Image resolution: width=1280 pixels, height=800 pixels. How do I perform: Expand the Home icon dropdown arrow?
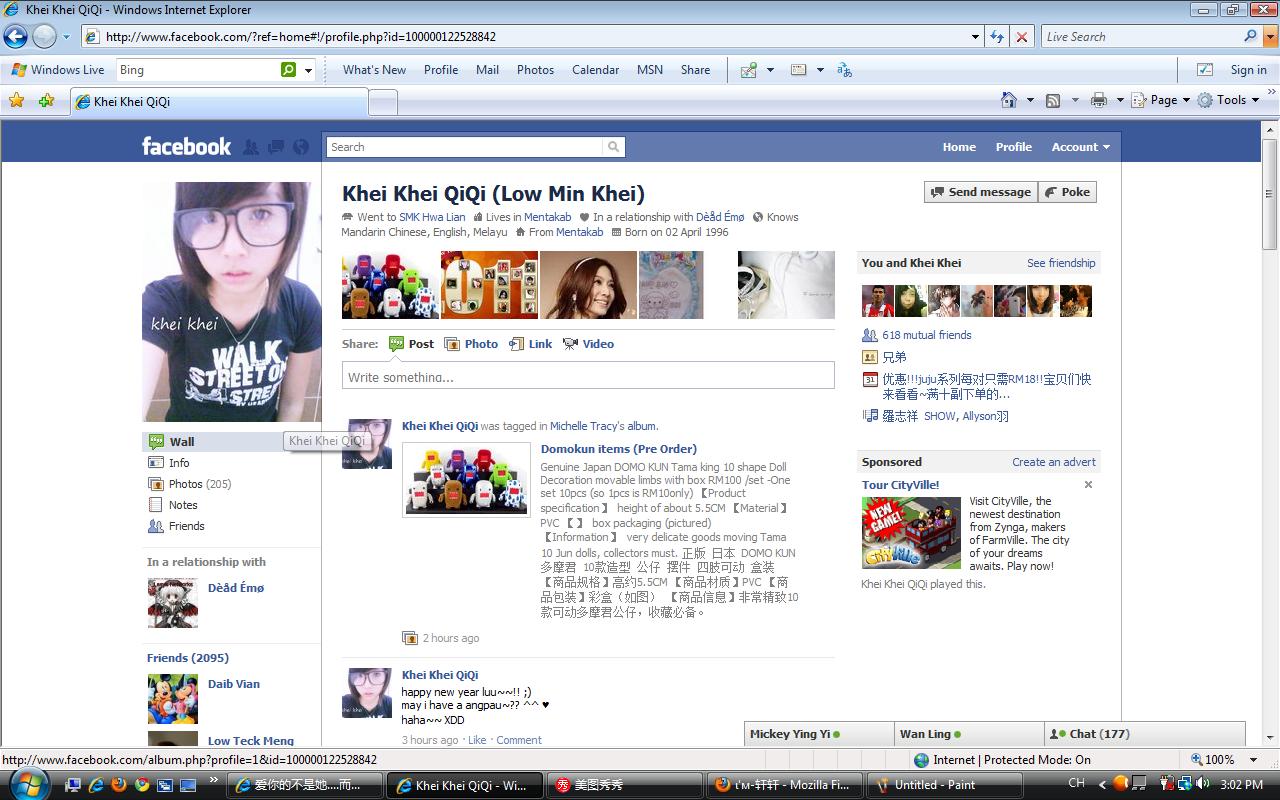(x=1030, y=100)
